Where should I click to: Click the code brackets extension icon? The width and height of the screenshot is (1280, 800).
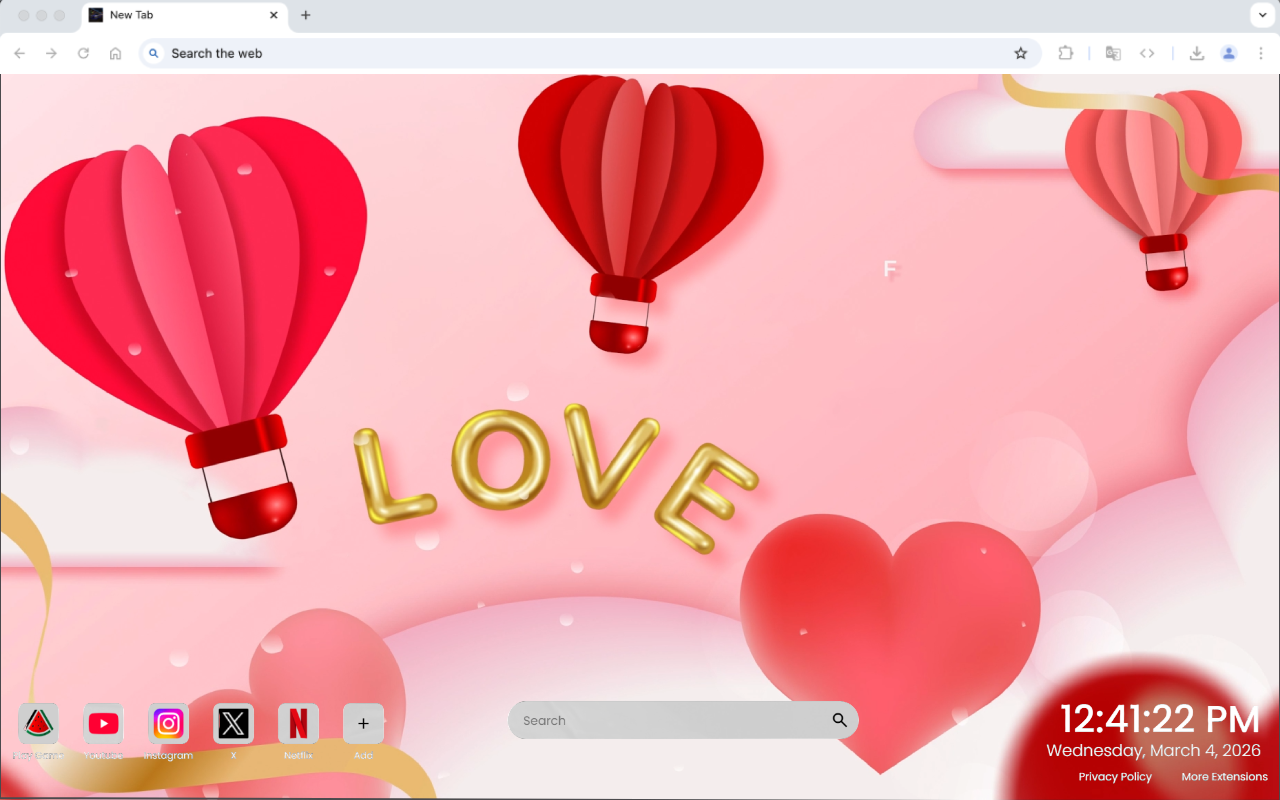(x=1147, y=53)
